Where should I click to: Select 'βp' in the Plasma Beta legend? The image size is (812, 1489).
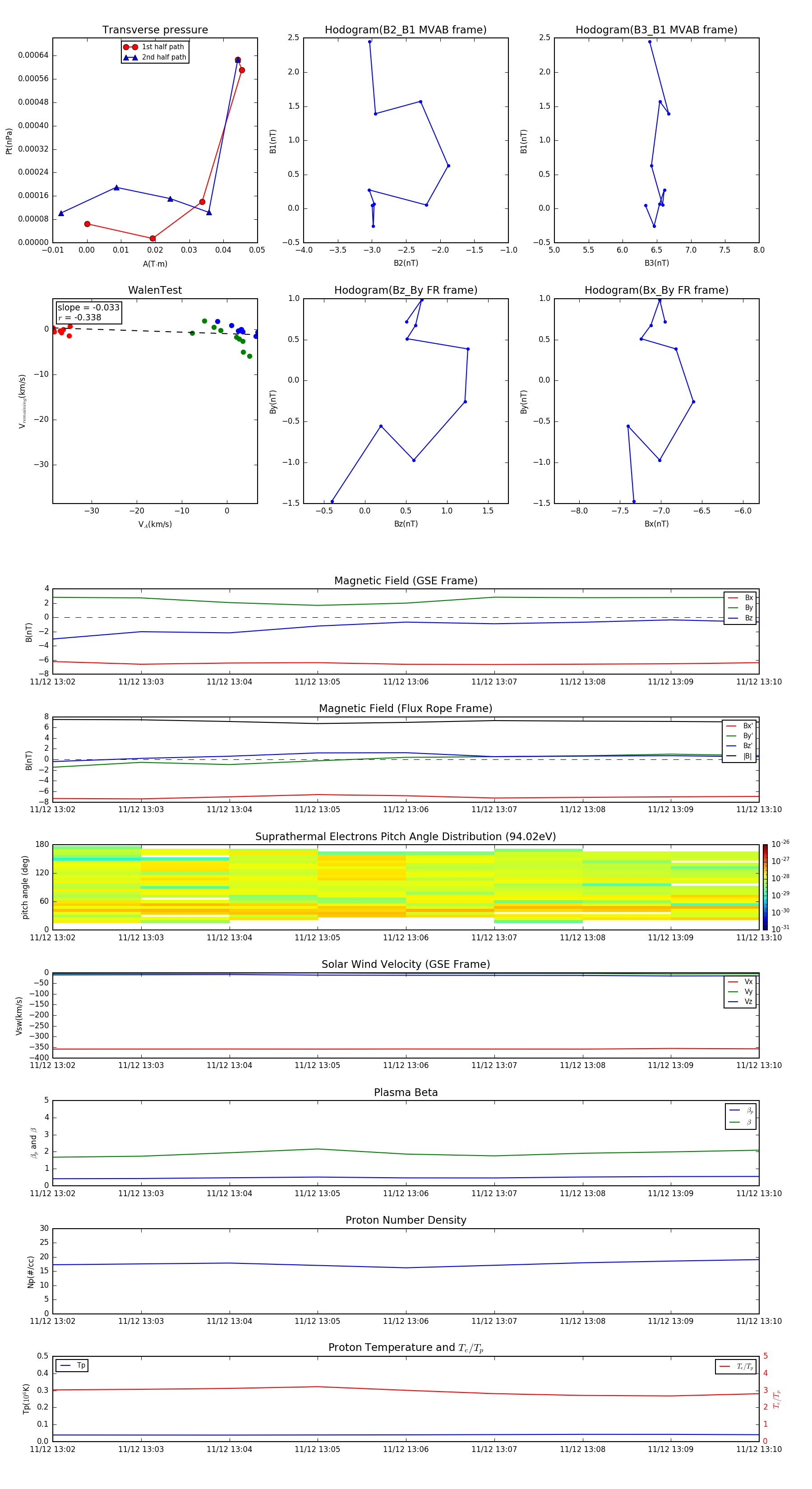741,1110
